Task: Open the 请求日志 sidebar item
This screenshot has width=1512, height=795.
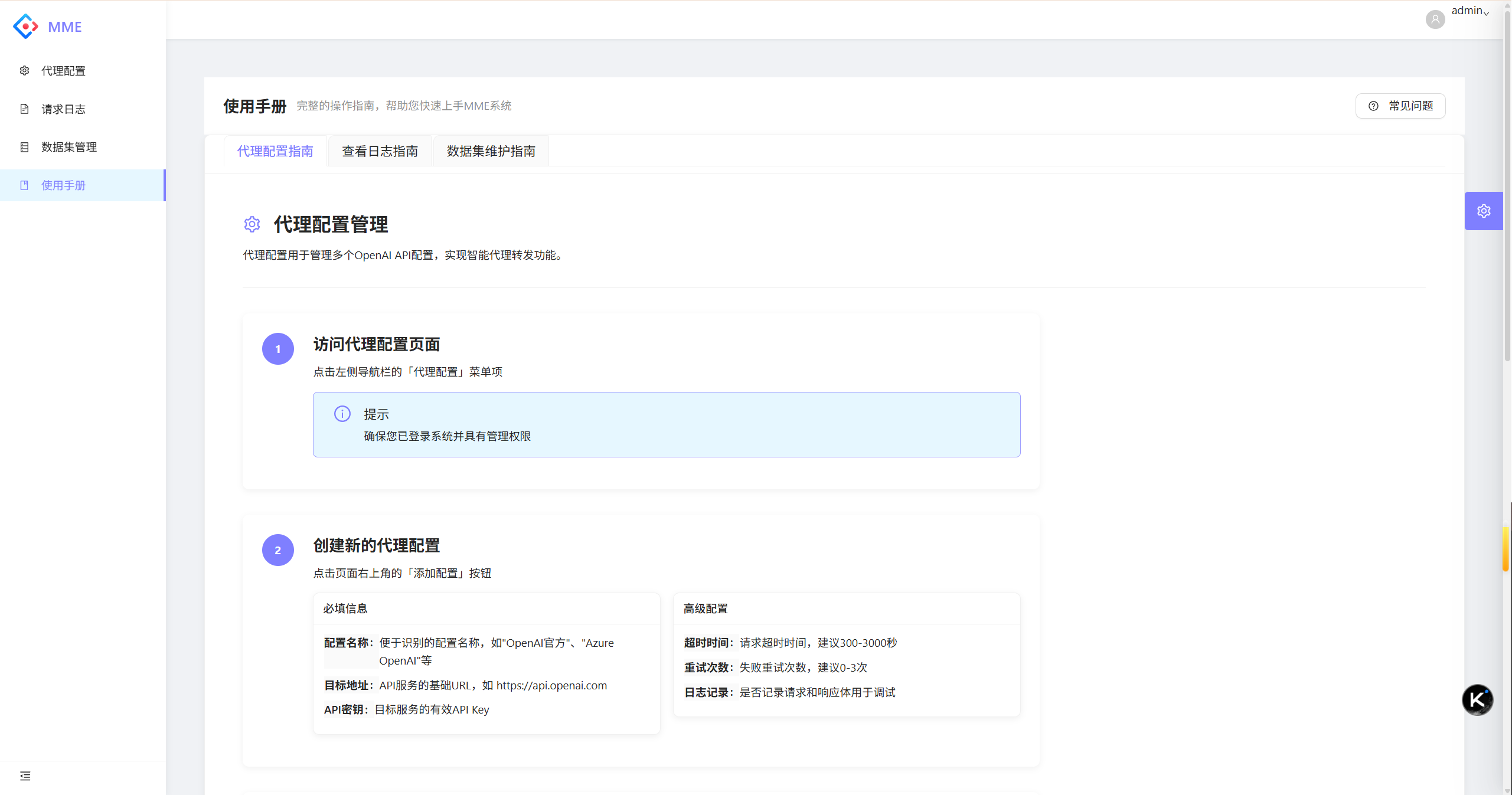Action: coord(63,109)
